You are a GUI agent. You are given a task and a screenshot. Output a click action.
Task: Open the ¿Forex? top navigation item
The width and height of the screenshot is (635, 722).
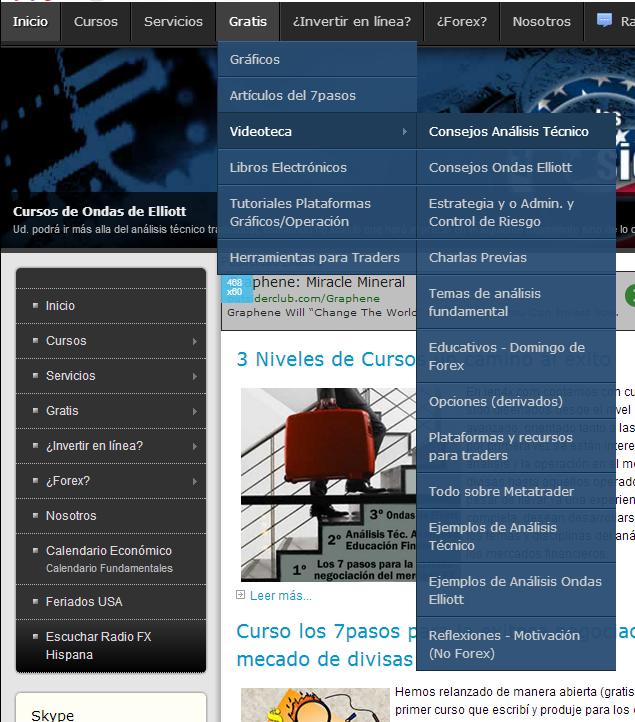pyautogui.click(x=461, y=22)
